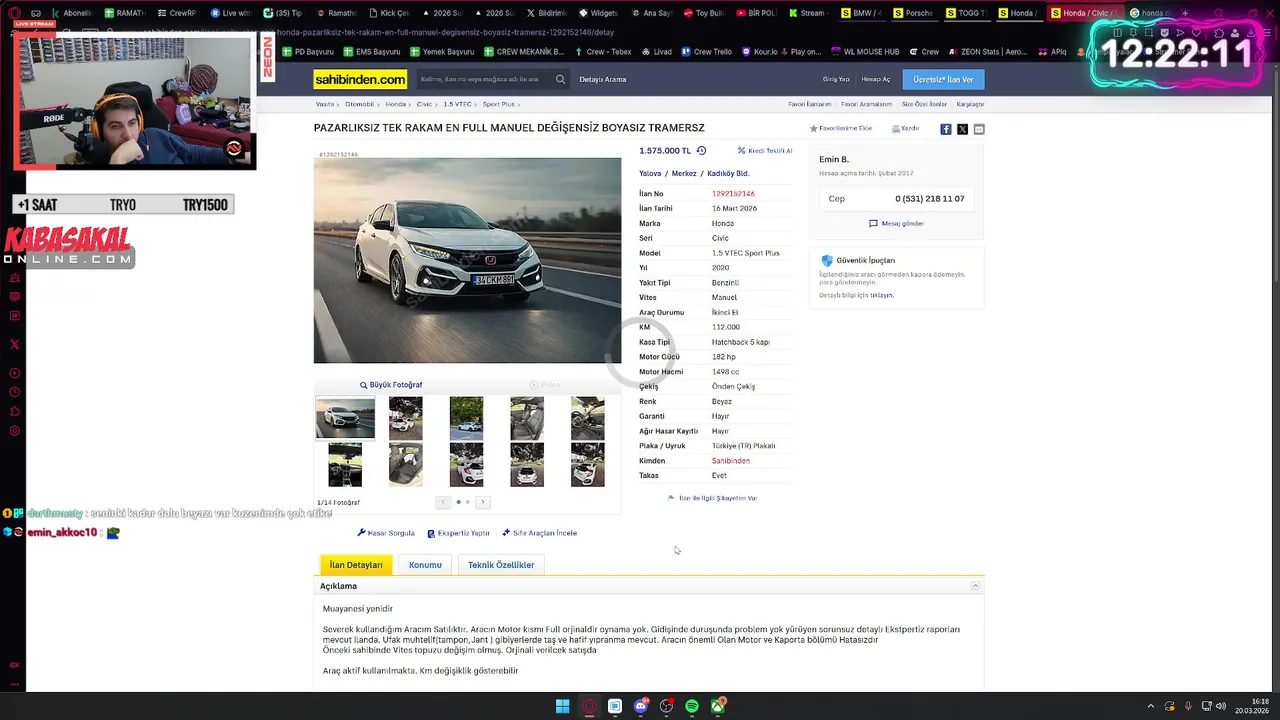Add listing to favorites with Favorilerime Ekle
This screenshot has height=720, width=1280.
click(x=841, y=129)
